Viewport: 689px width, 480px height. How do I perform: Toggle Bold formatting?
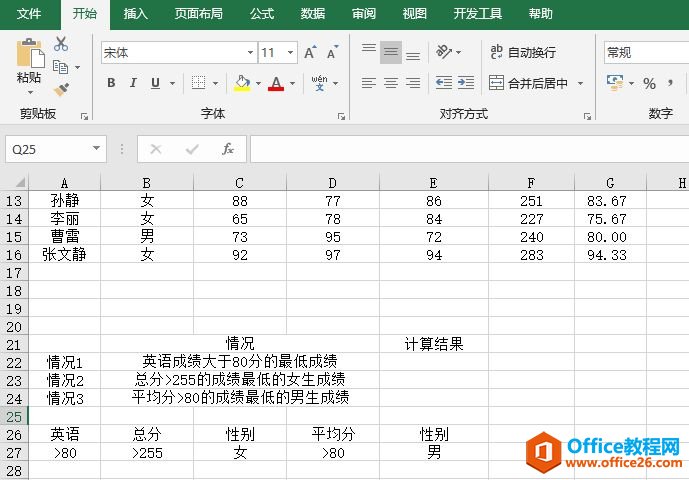(111, 83)
